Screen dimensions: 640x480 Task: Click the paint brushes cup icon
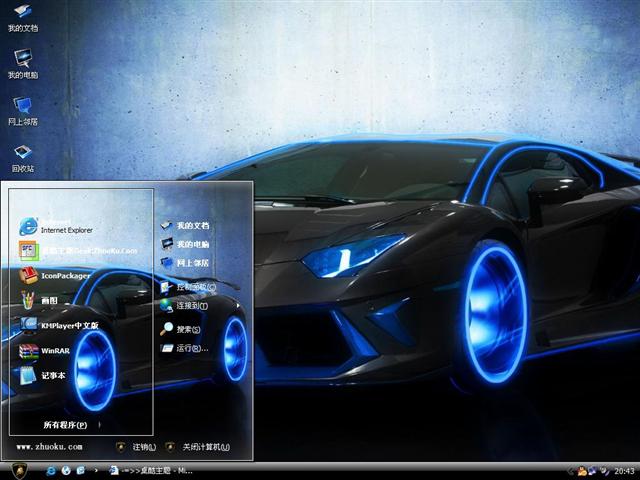pyautogui.click(x=28, y=300)
